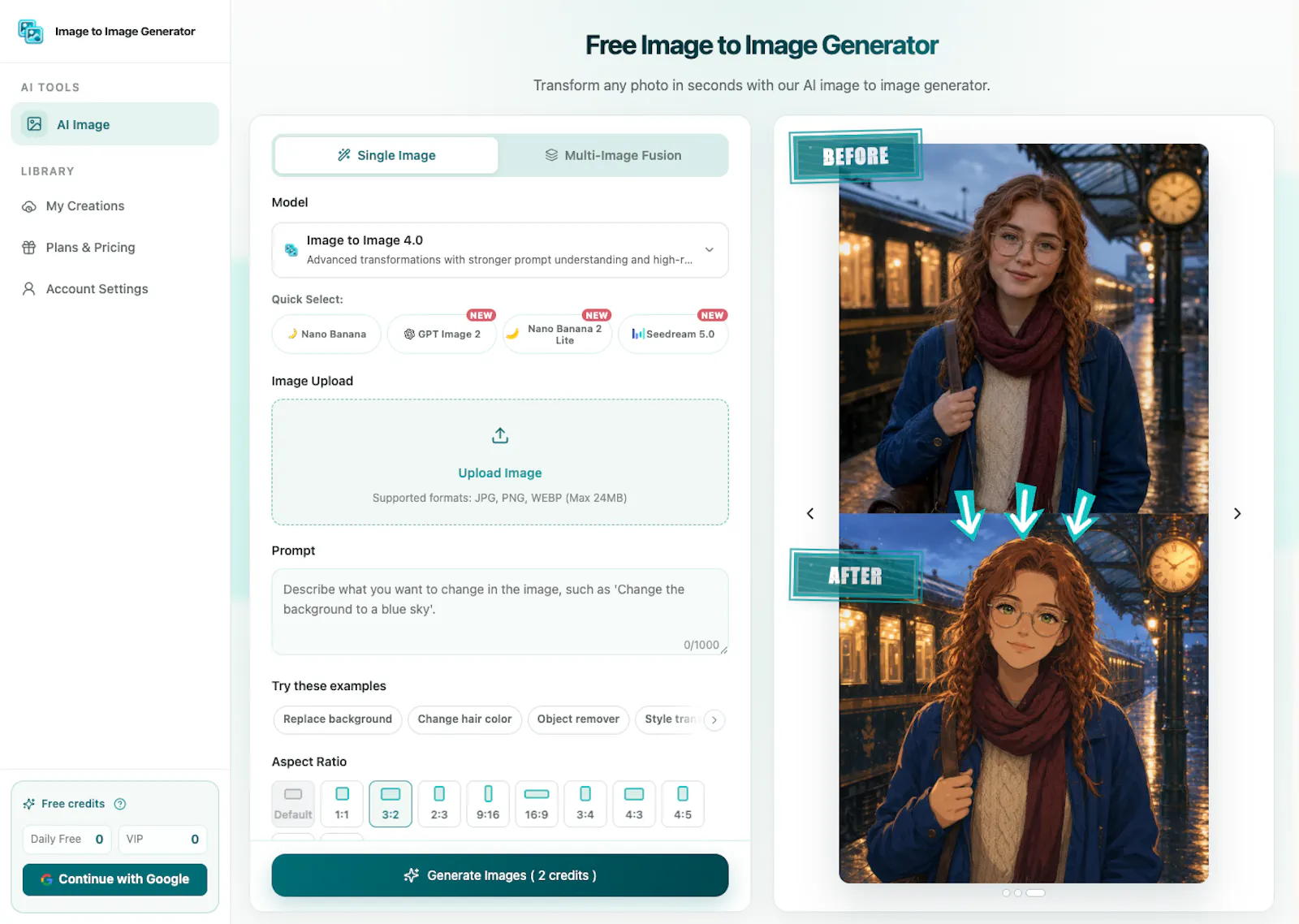Image resolution: width=1299 pixels, height=924 pixels.
Task: Focus the Prompt text area
Action: tap(500, 611)
